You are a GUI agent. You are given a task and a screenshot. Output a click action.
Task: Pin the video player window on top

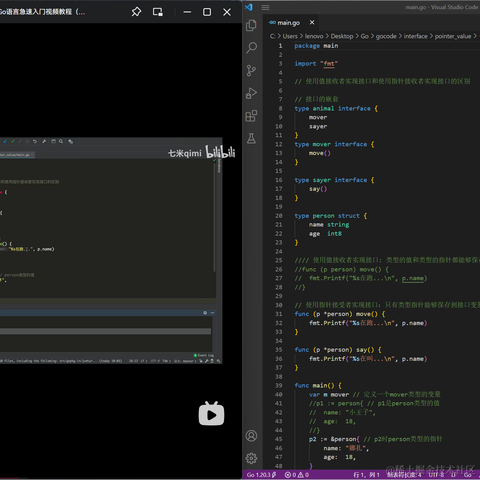point(136,12)
